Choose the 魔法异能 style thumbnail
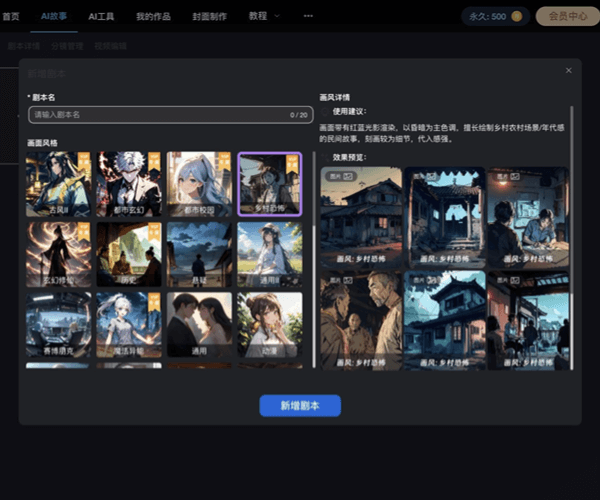The image size is (600, 500). pyautogui.click(x=129, y=324)
